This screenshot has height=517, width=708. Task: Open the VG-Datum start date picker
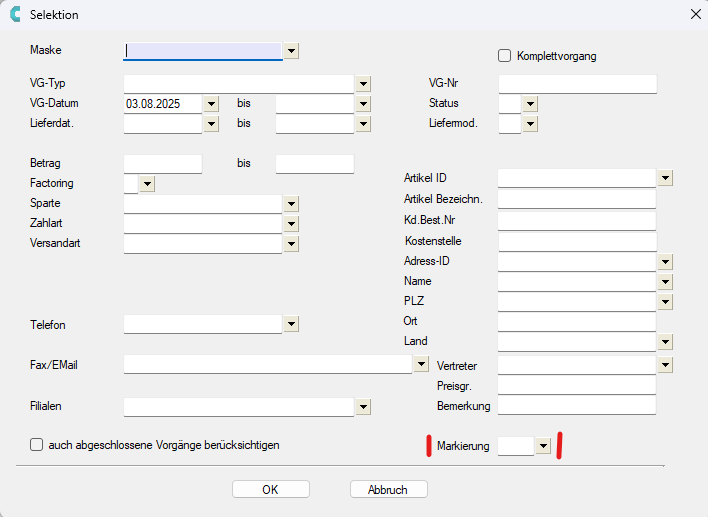click(x=211, y=104)
